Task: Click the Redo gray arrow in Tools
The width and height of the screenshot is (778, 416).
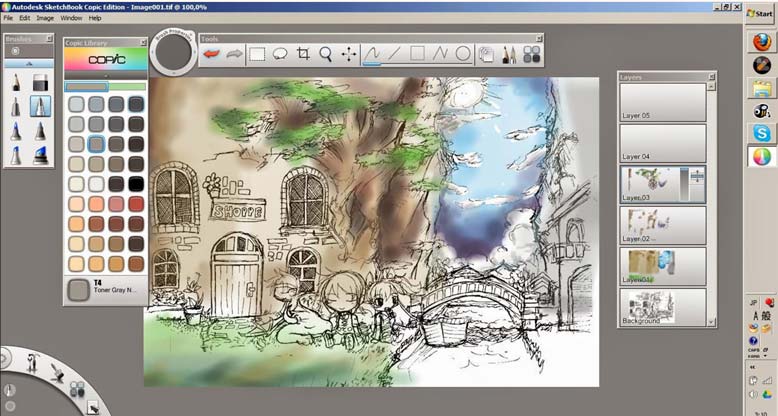Action: [234, 54]
